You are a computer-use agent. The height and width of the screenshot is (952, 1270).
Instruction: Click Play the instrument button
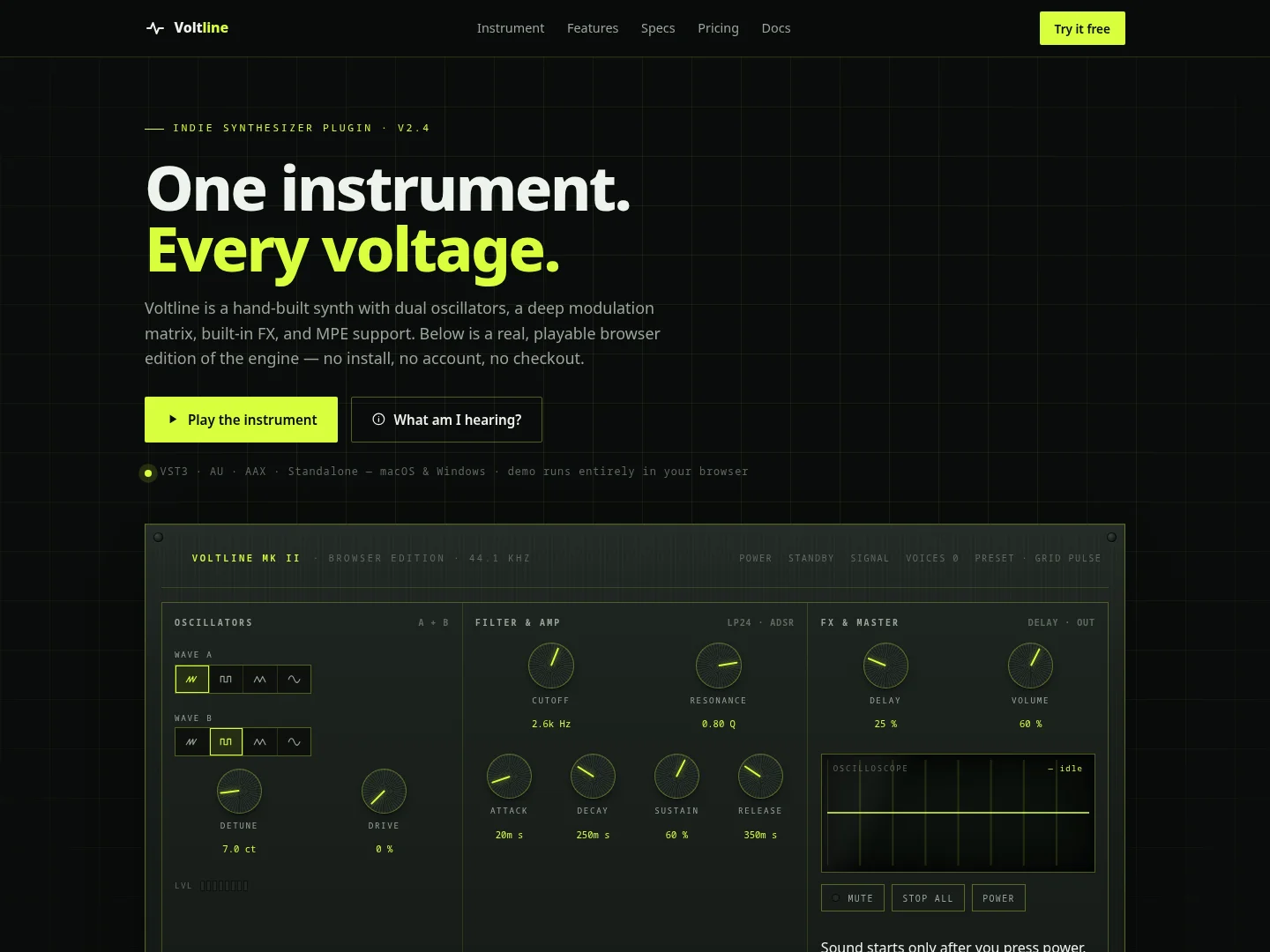(x=241, y=420)
